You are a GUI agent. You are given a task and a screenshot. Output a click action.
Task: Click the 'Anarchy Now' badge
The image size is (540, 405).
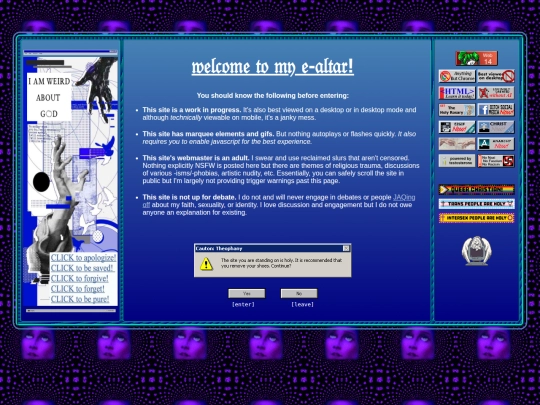[496, 144]
